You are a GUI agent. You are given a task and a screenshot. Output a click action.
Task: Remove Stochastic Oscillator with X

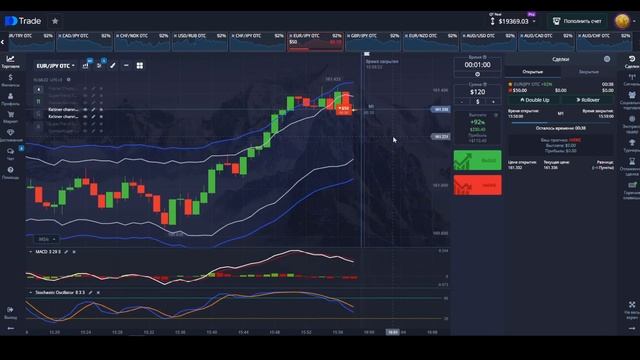point(98,292)
